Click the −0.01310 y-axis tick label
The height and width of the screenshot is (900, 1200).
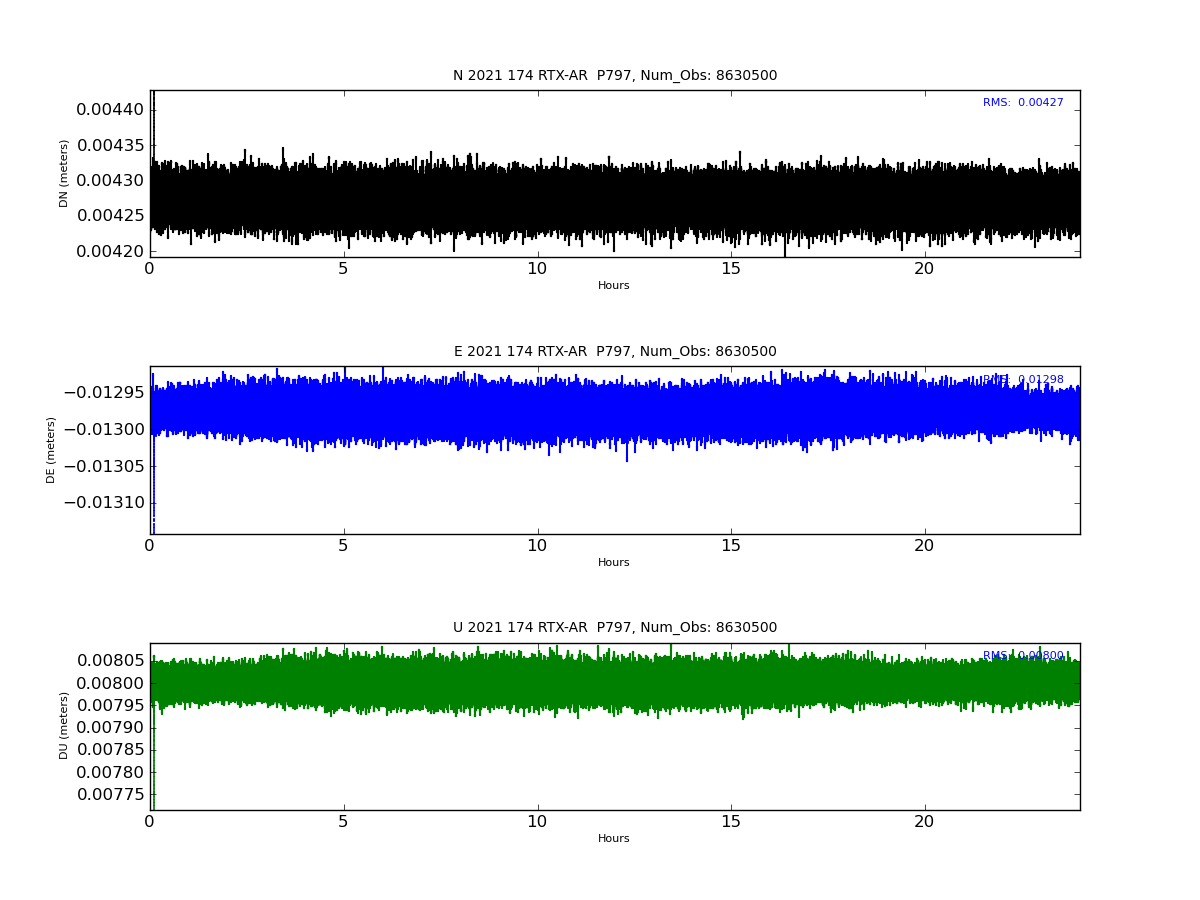pyautogui.click(x=104, y=503)
